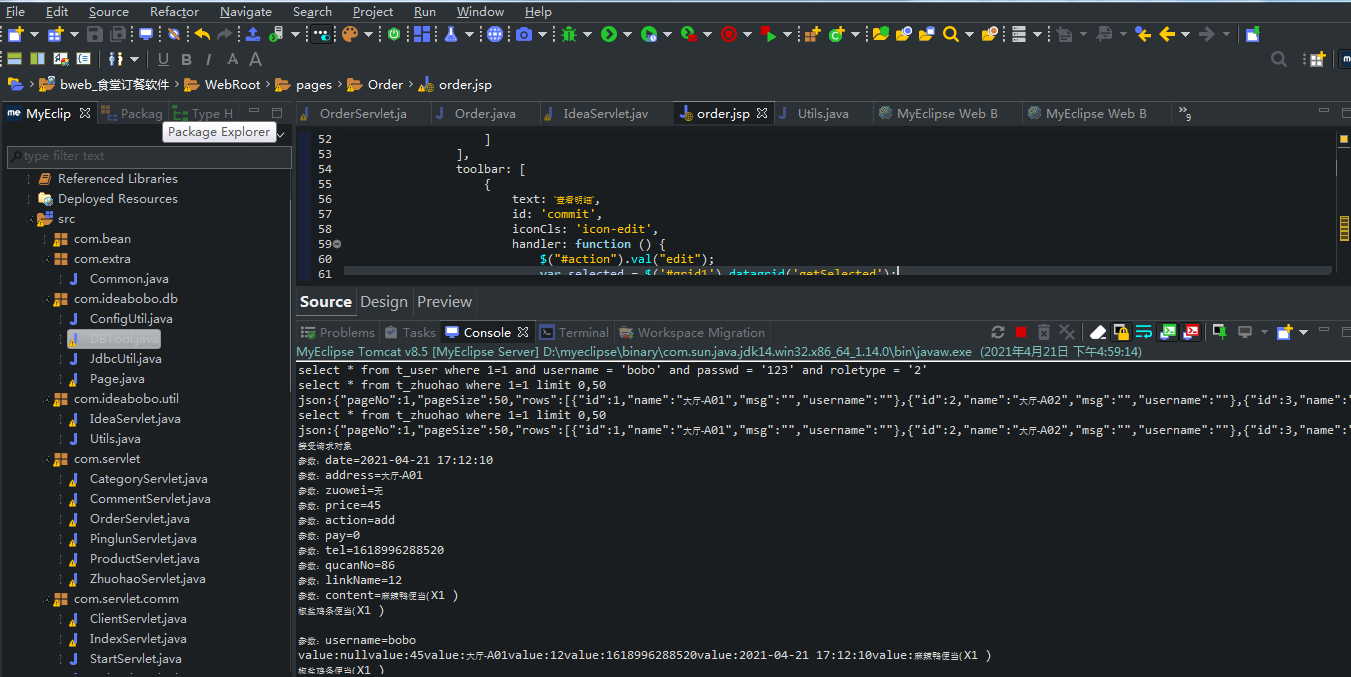Collapse the com.servlet package in the tree

click(x=46, y=459)
